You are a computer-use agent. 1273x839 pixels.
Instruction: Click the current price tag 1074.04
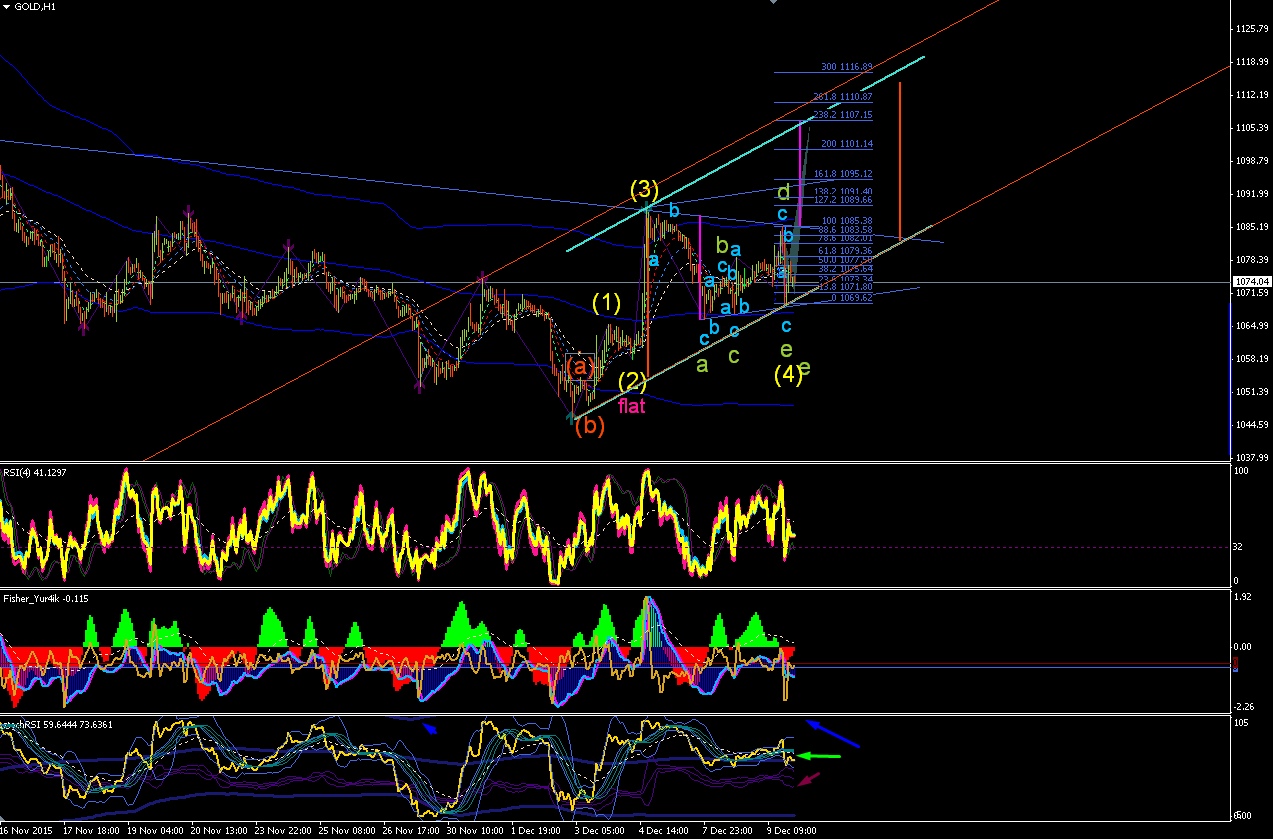pyautogui.click(x=1251, y=282)
